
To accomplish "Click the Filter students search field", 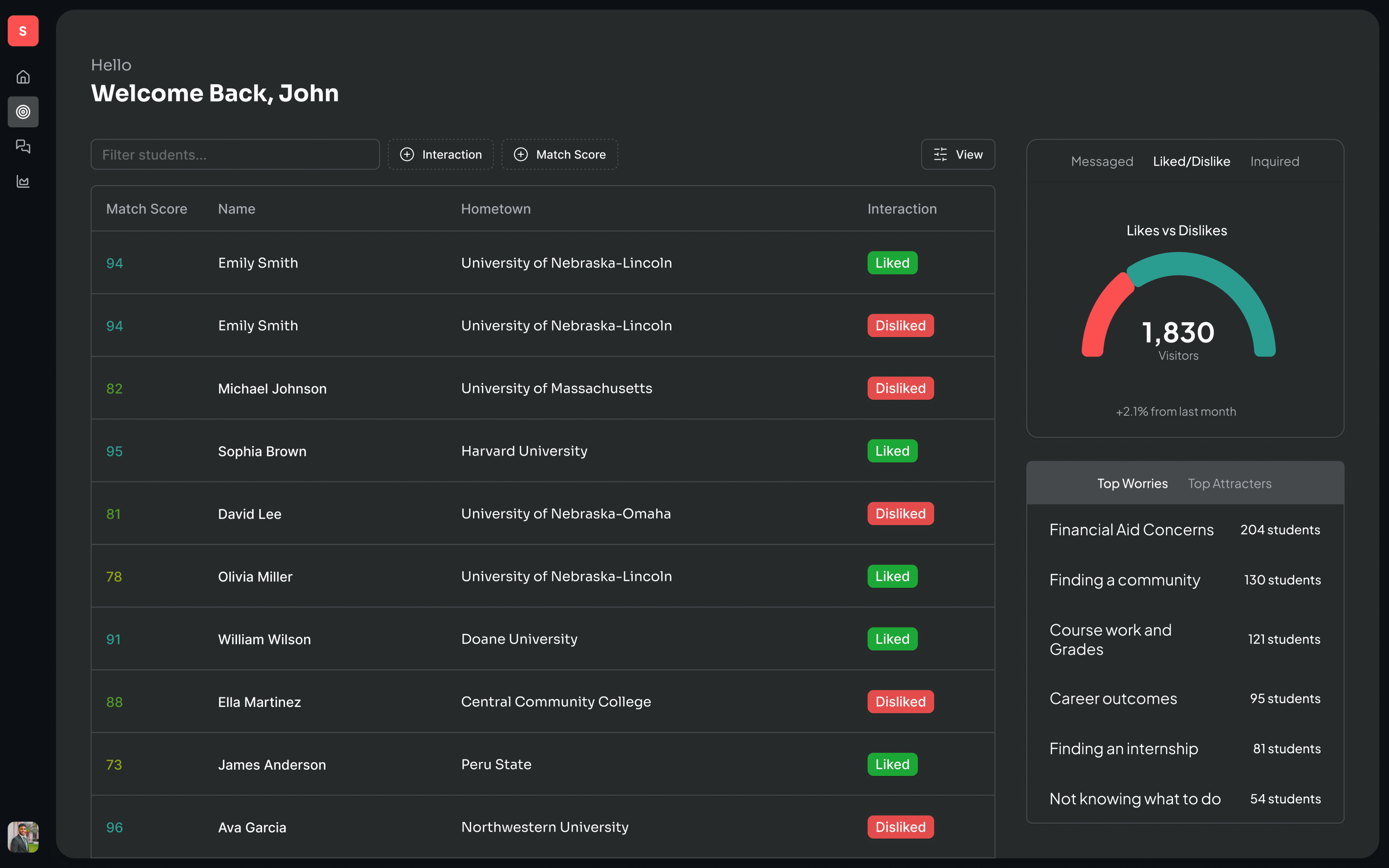I will [x=235, y=154].
